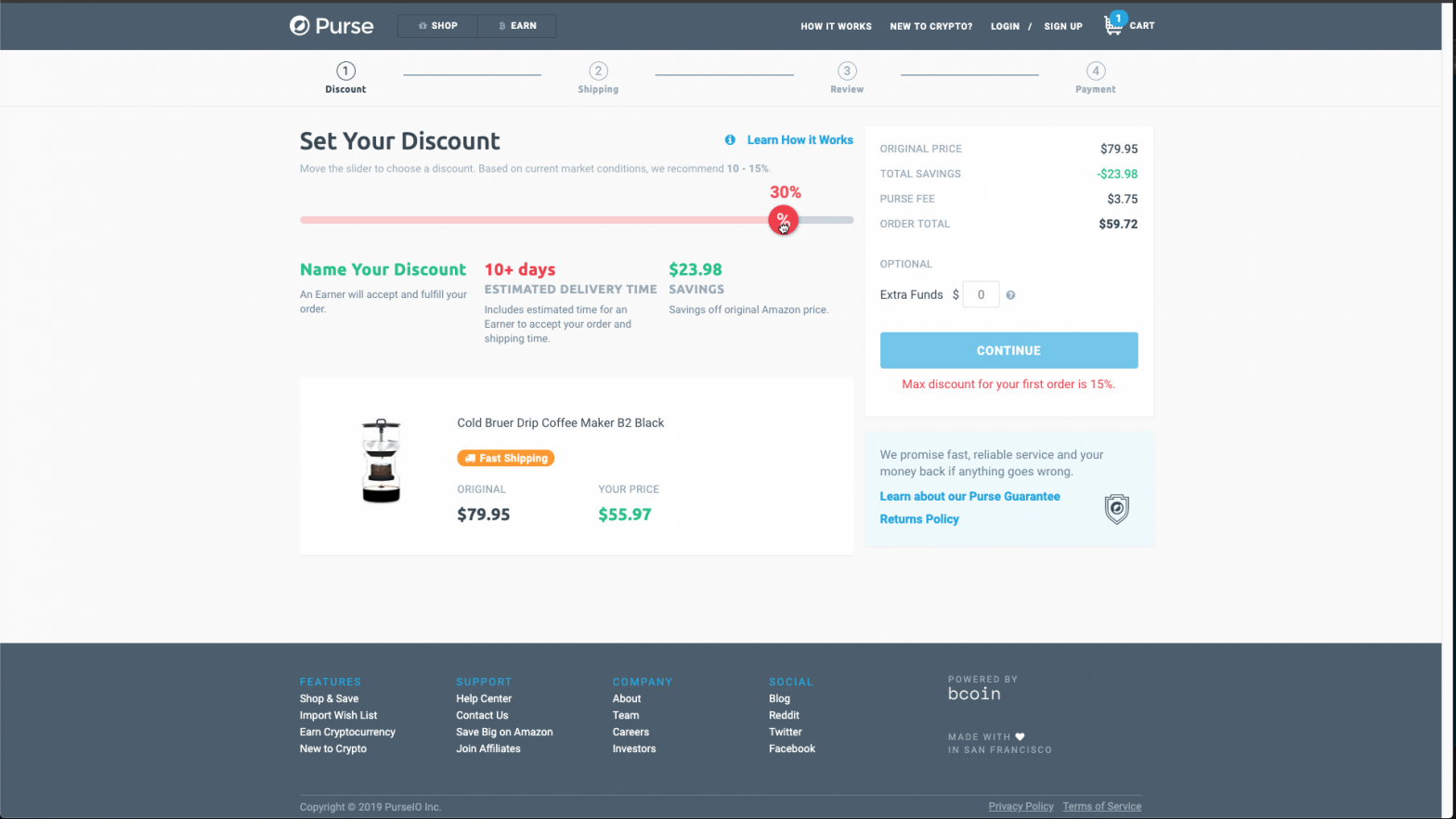Select step 4 Payment
This screenshot has height=819, width=1456.
[1096, 78]
